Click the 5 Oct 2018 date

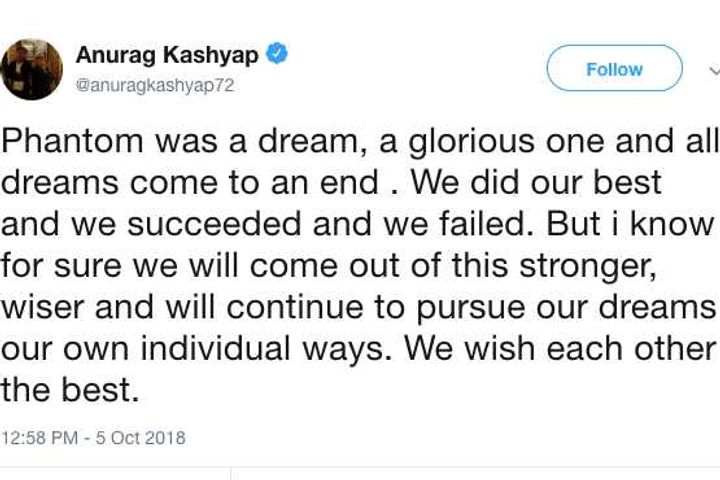tap(144, 438)
